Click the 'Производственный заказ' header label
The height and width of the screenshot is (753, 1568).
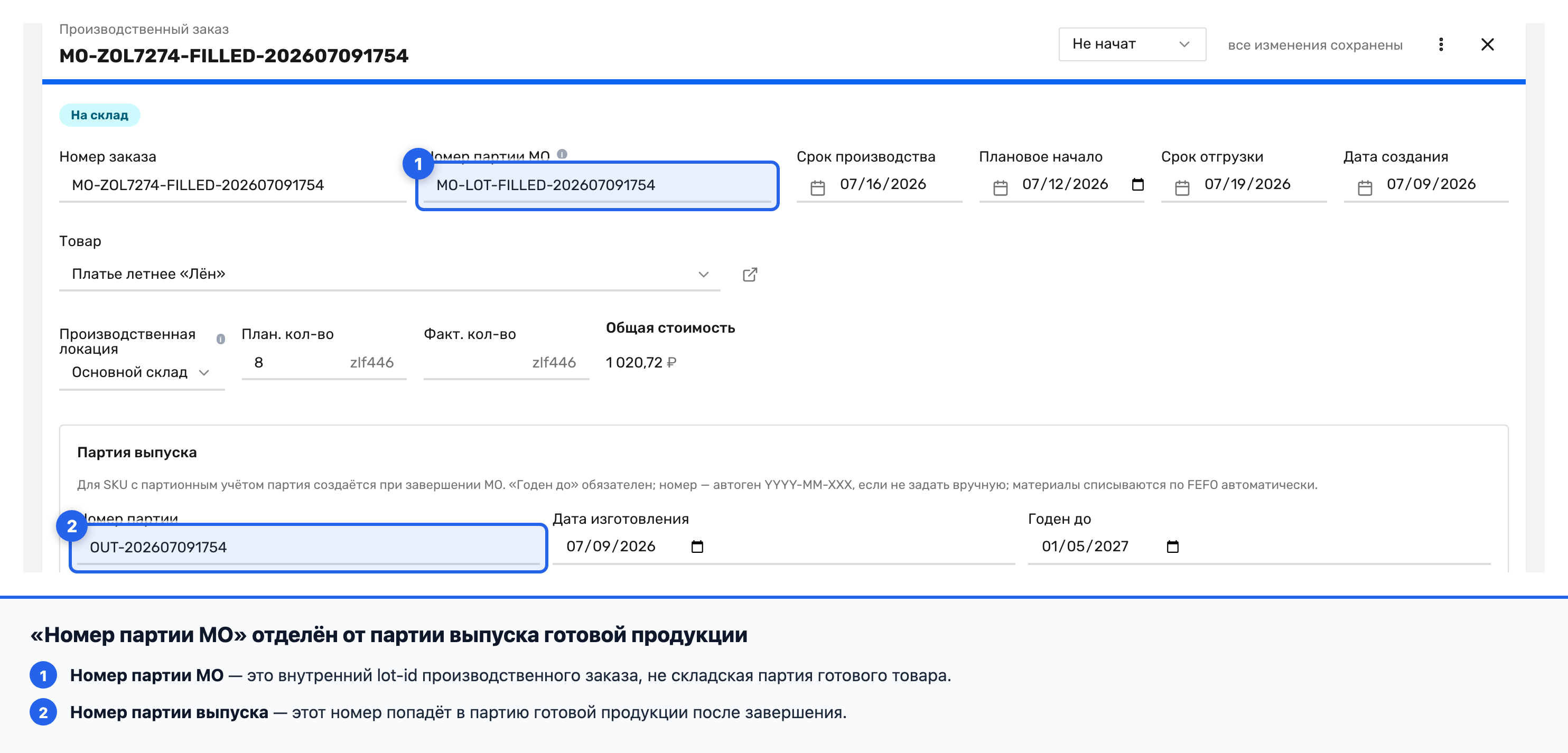point(144,29)
